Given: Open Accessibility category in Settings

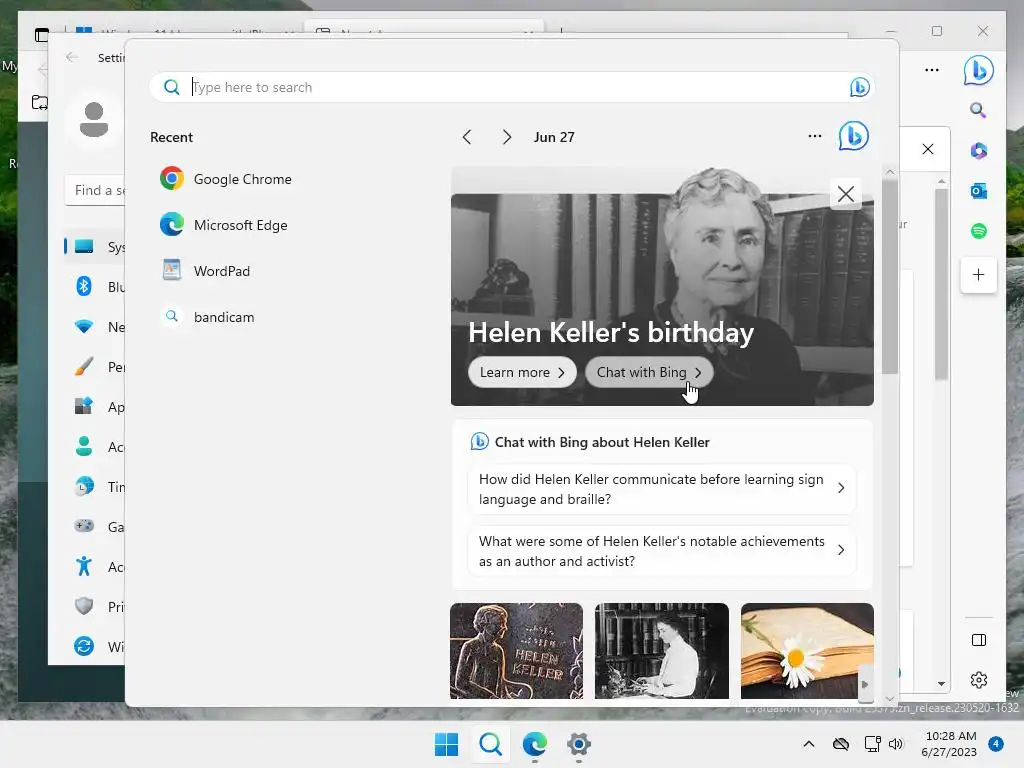Looking at the screenshot, I should click(98, 566).
